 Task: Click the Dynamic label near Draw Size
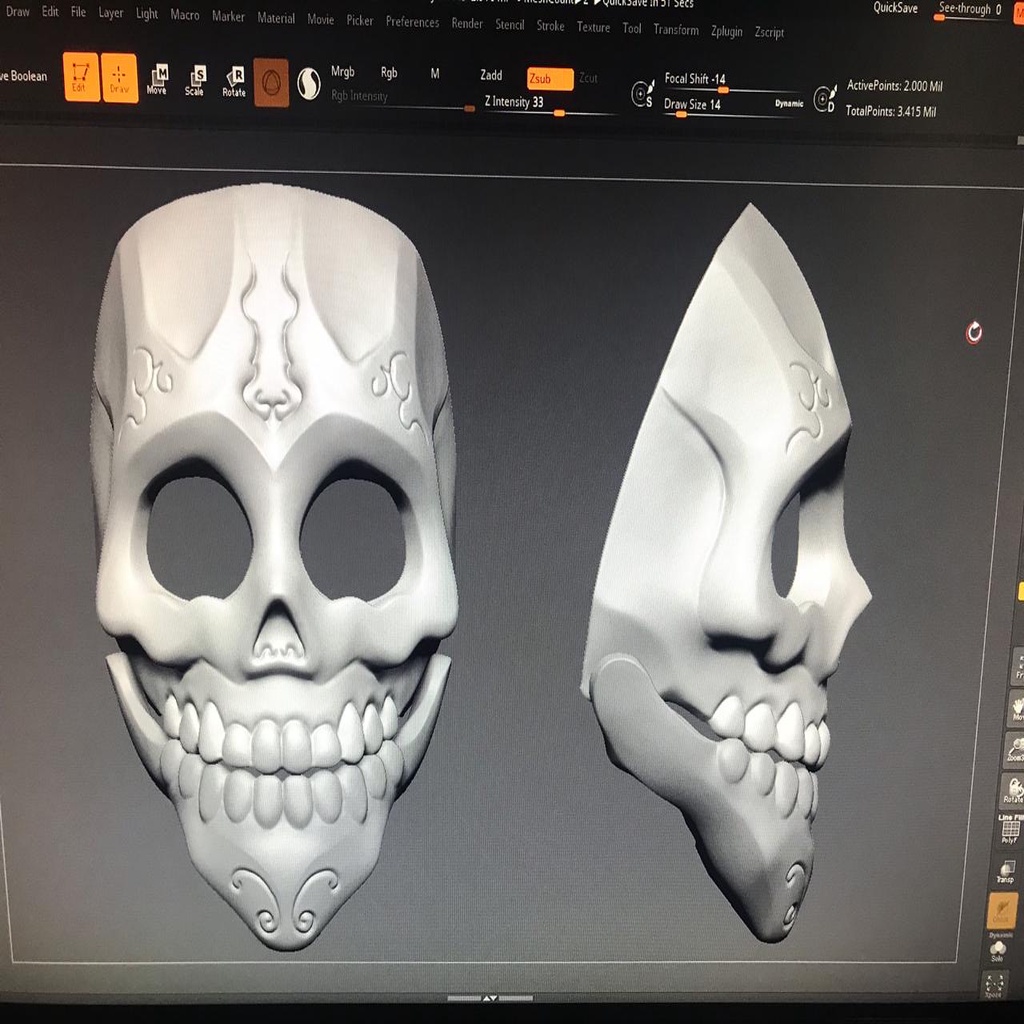click(789, 103)
